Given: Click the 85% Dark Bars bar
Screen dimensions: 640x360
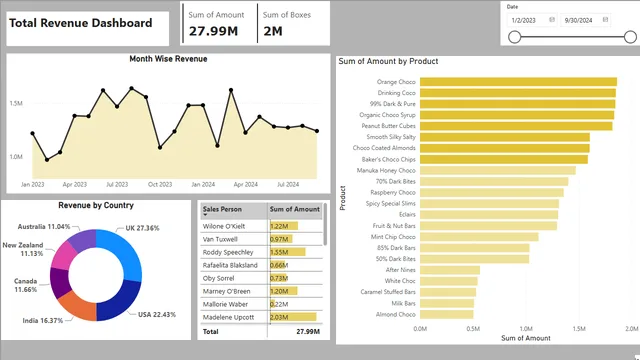Looking at the screenshot, I should (x=475, y=248).
